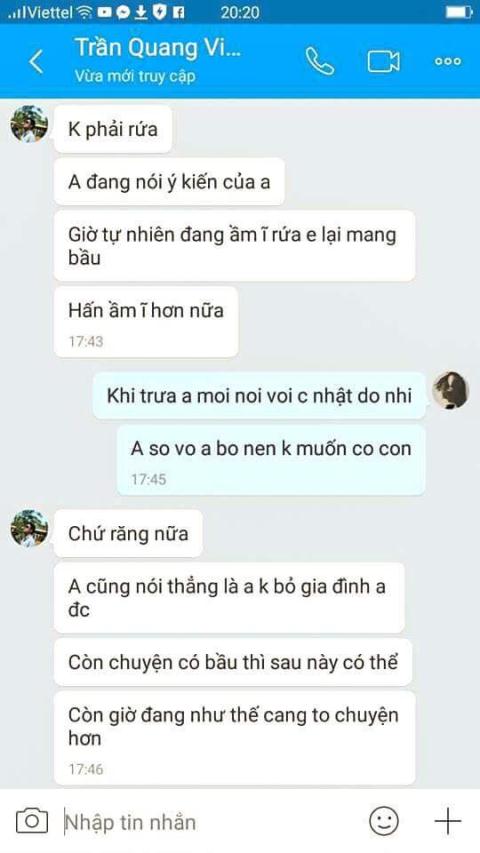Tap the "Vừa mới truy cập" status text

coord(134,76)
